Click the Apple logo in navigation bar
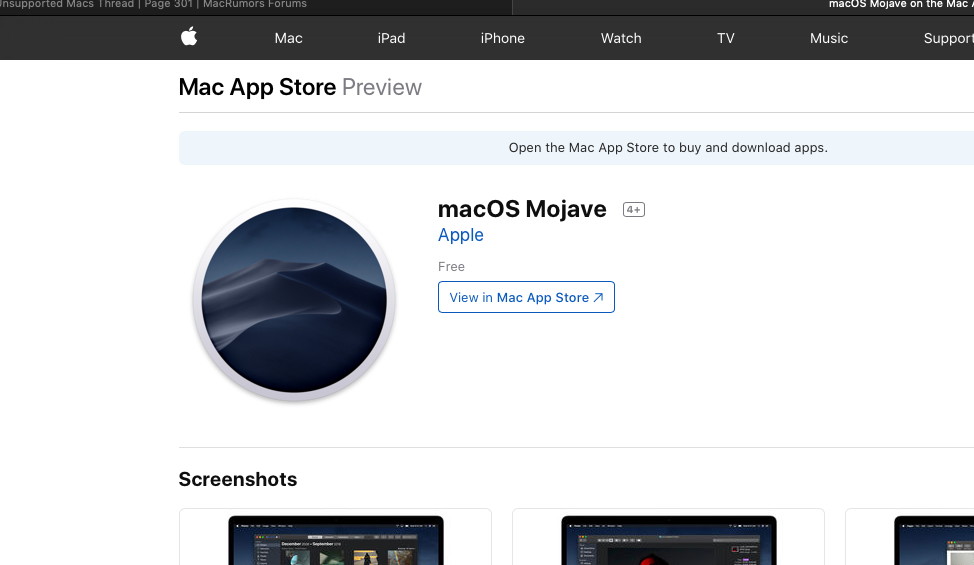 pyautogui.click(x=189, y=37)
